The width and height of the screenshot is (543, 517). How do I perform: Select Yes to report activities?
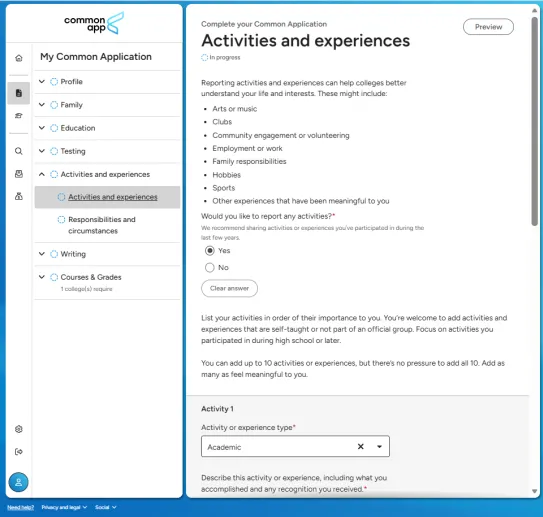[210, 250]
